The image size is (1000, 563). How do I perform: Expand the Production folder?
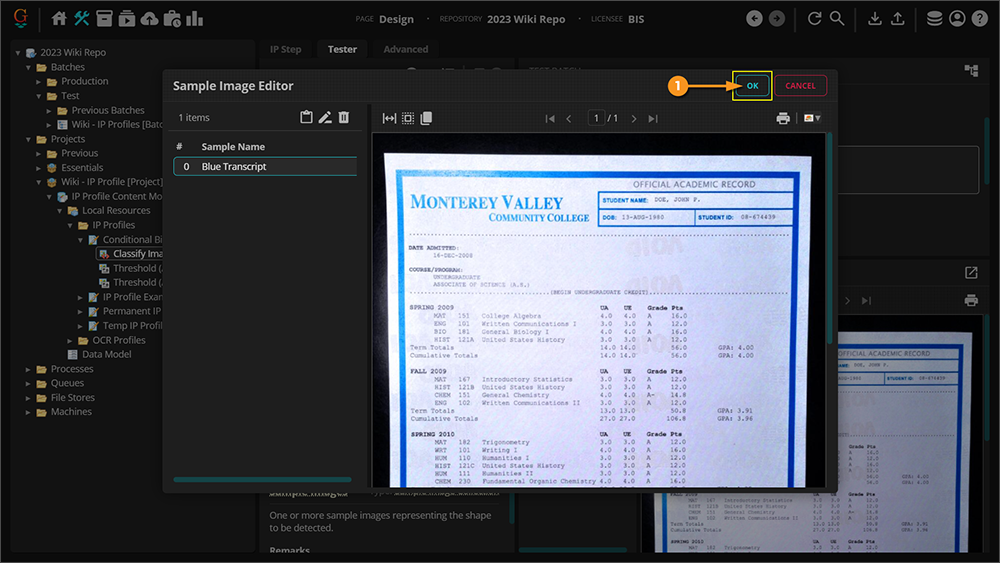click(38, 82)
